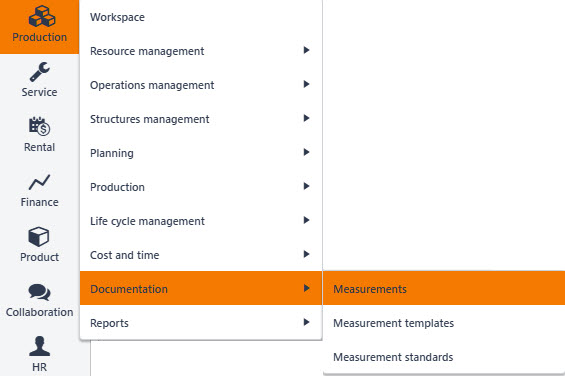This screenshot has width=565, height=376.
Task: Expand arrow next to Documentation
Action: [306, 288]
